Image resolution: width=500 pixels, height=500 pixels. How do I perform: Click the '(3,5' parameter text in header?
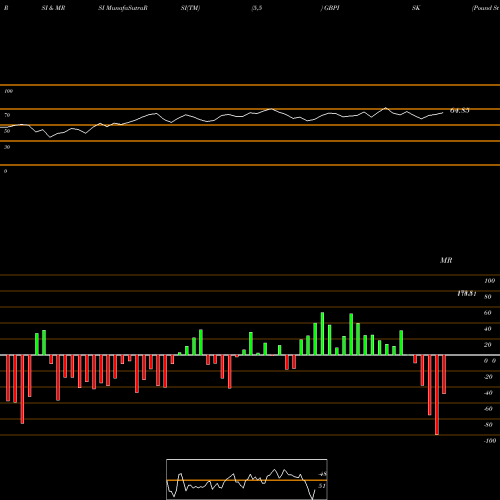pos(256,8)
